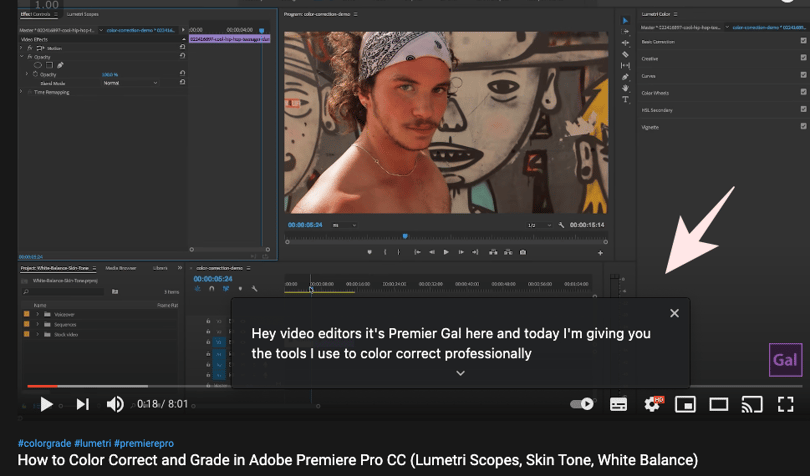This screenshot has width=810, height=476.
Task: Expand the Voiceover bin
Action: click(37, 314)
